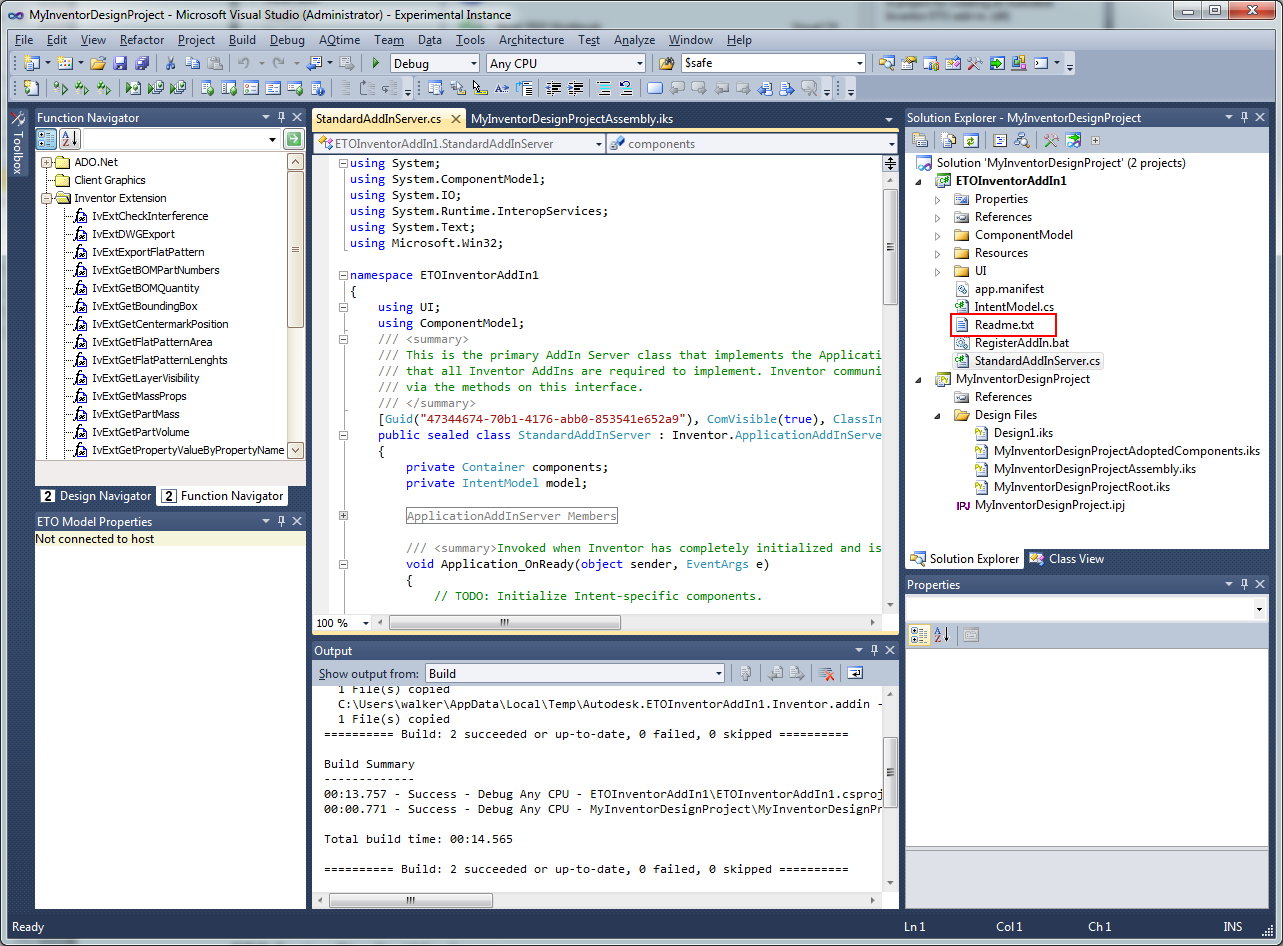Open the Build menu
The width and height of the screenshot is (1283, 946).
pos(242,40)
